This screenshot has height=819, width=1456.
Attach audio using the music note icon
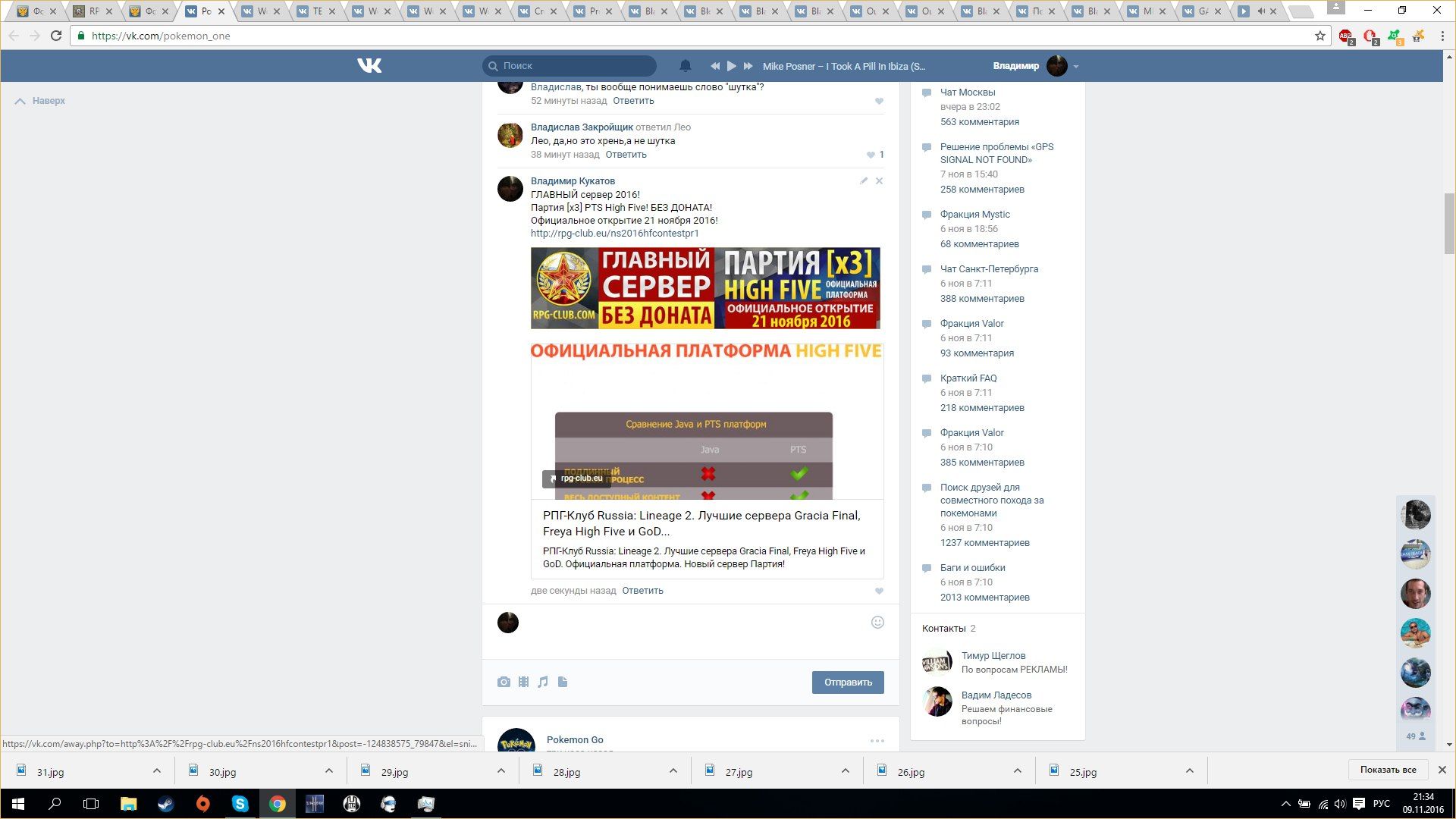click(543, 682)
